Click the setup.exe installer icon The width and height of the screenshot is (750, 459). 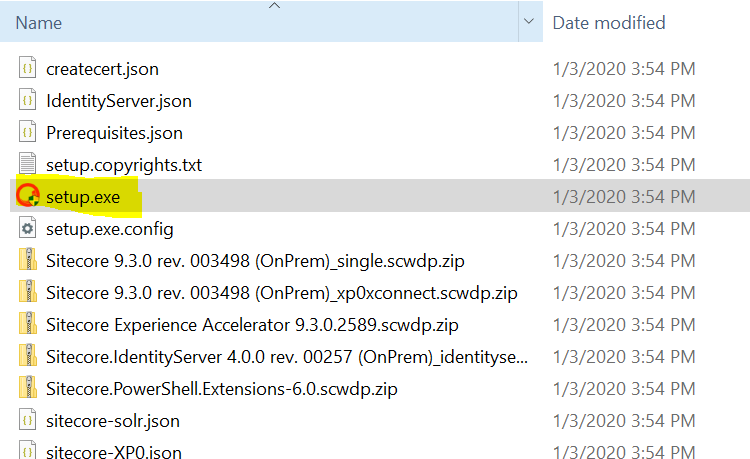point(27,196)
